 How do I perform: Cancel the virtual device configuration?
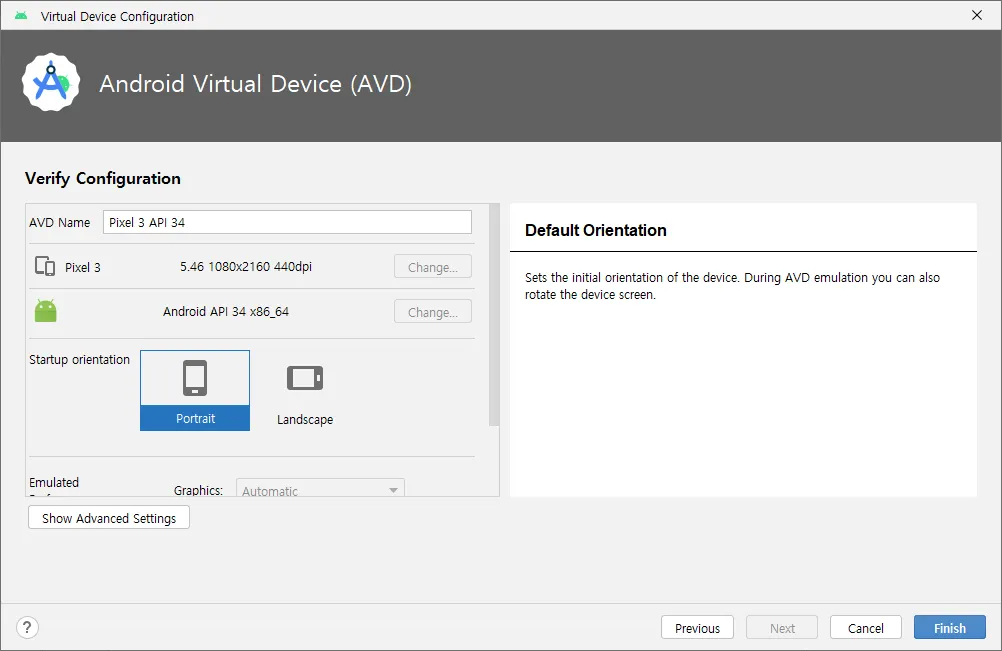(866, 628)
